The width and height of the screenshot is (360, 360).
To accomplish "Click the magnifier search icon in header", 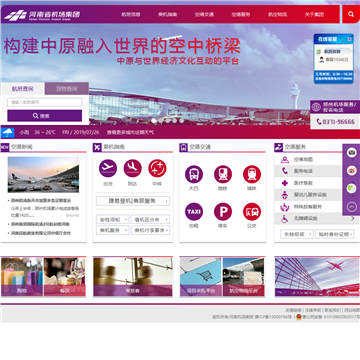I will tap(351, 14).
